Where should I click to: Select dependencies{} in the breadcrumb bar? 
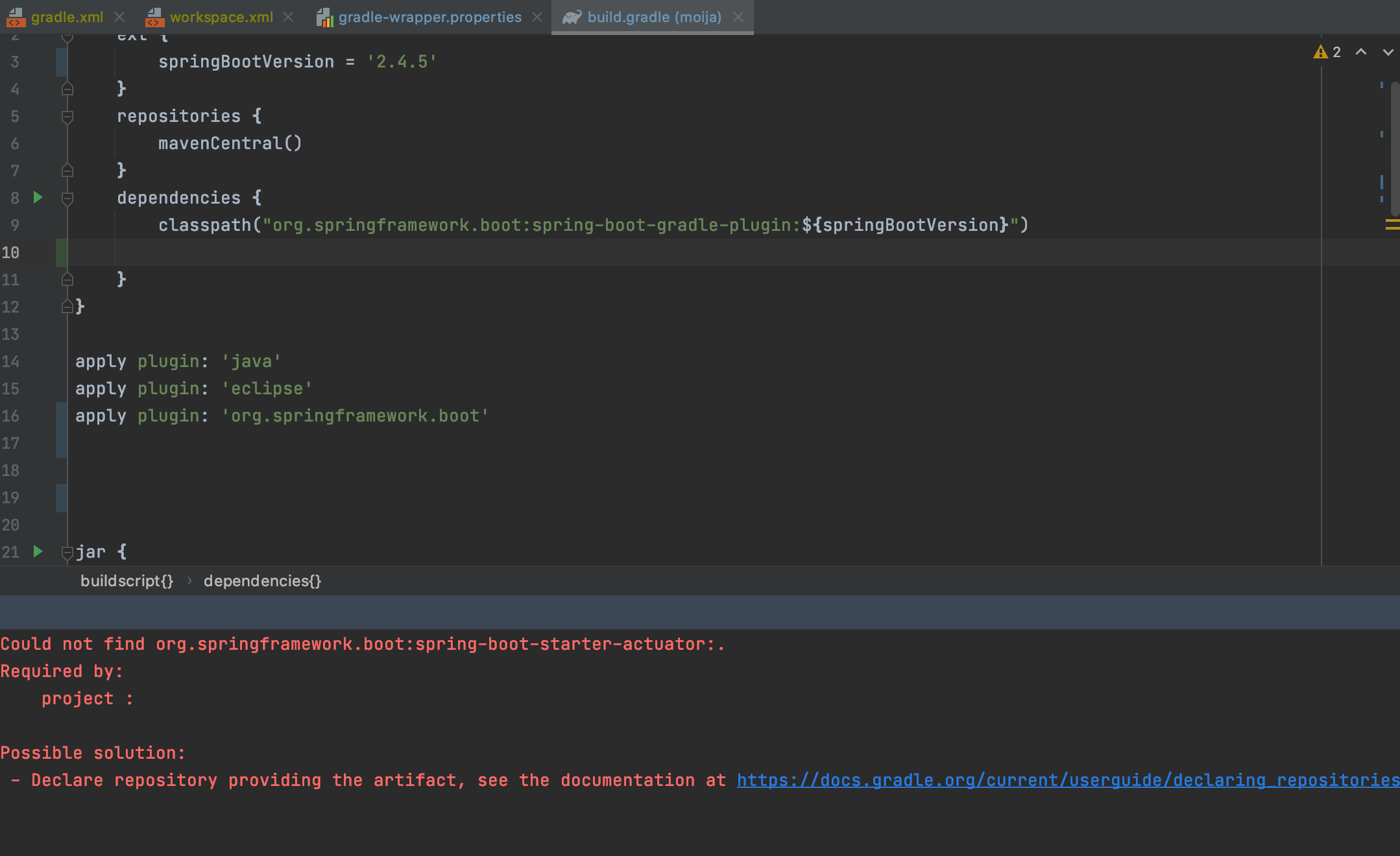pos(263,581)
